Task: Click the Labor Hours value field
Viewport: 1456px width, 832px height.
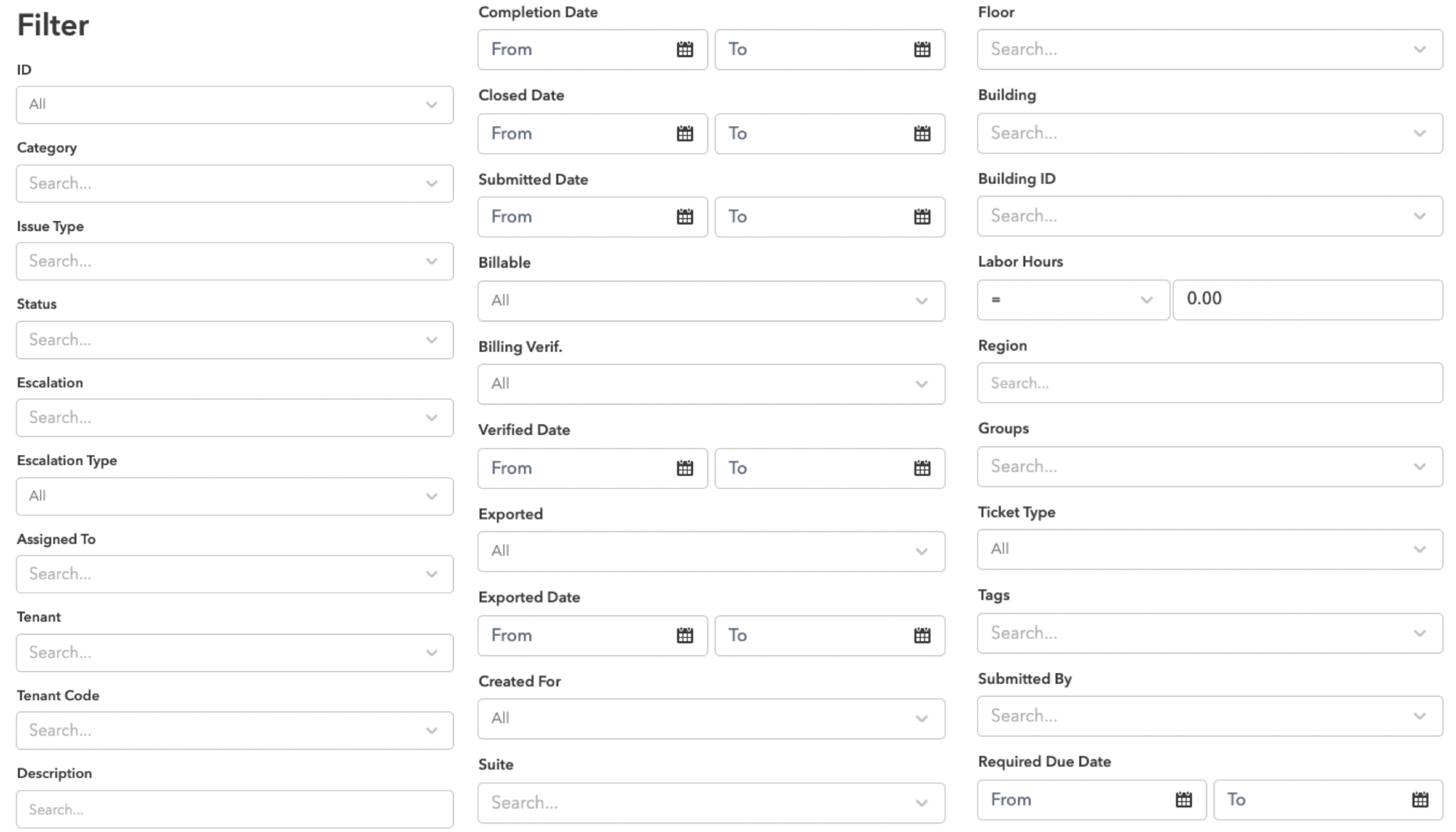Action: (x=1308, y=299)
